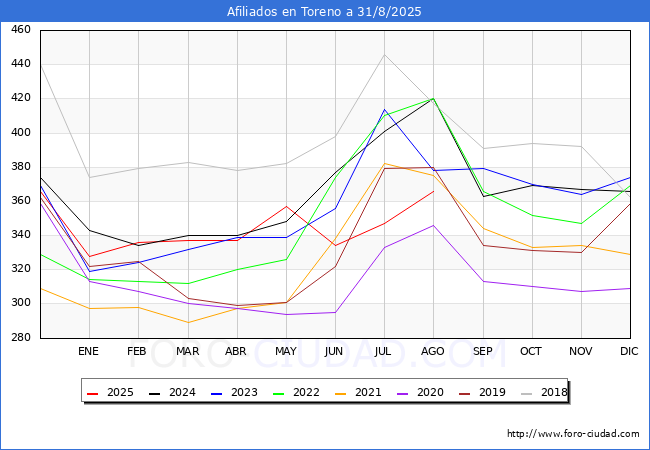Click the 460 y-axis value
The height and width of the screenshot is (450, 650).
coord(21,29)
